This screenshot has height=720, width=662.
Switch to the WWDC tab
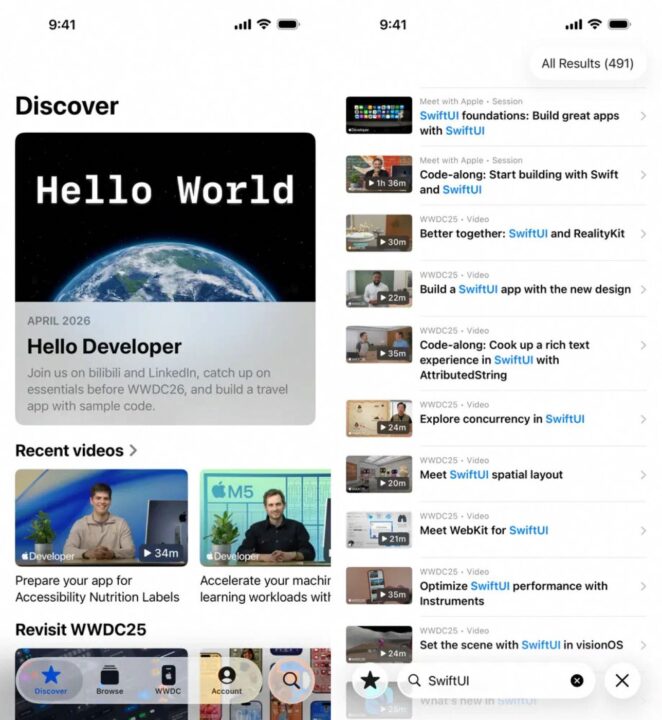168,680
